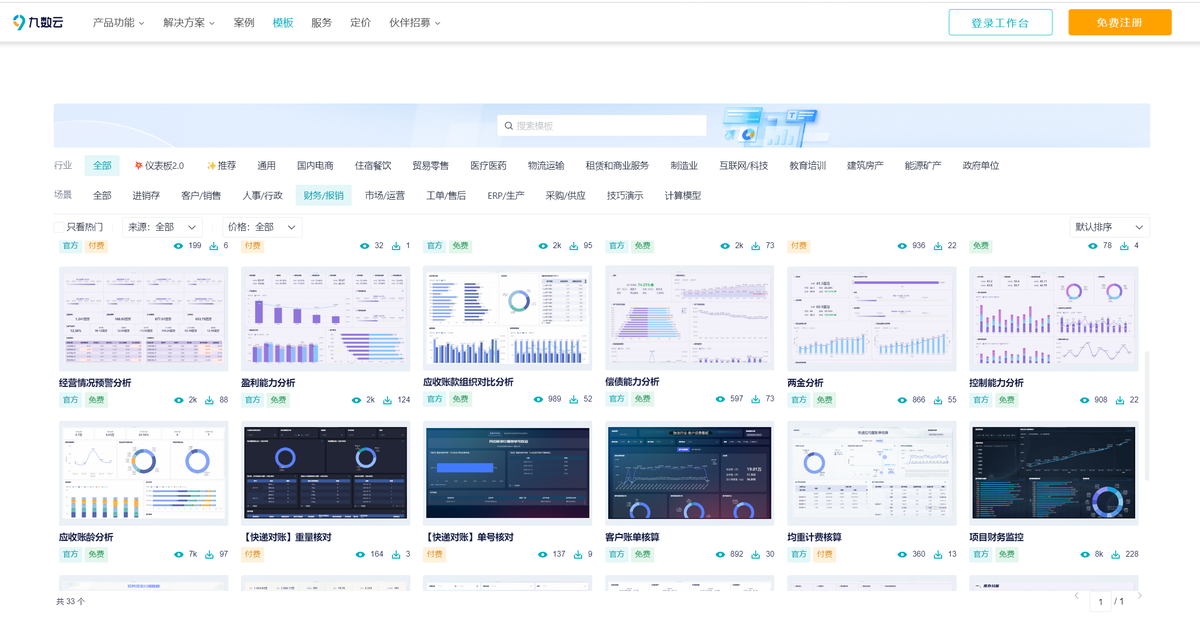Select the 通用 industry filter
This screenshot has width=1200, height=621.
tap(266, 165)
